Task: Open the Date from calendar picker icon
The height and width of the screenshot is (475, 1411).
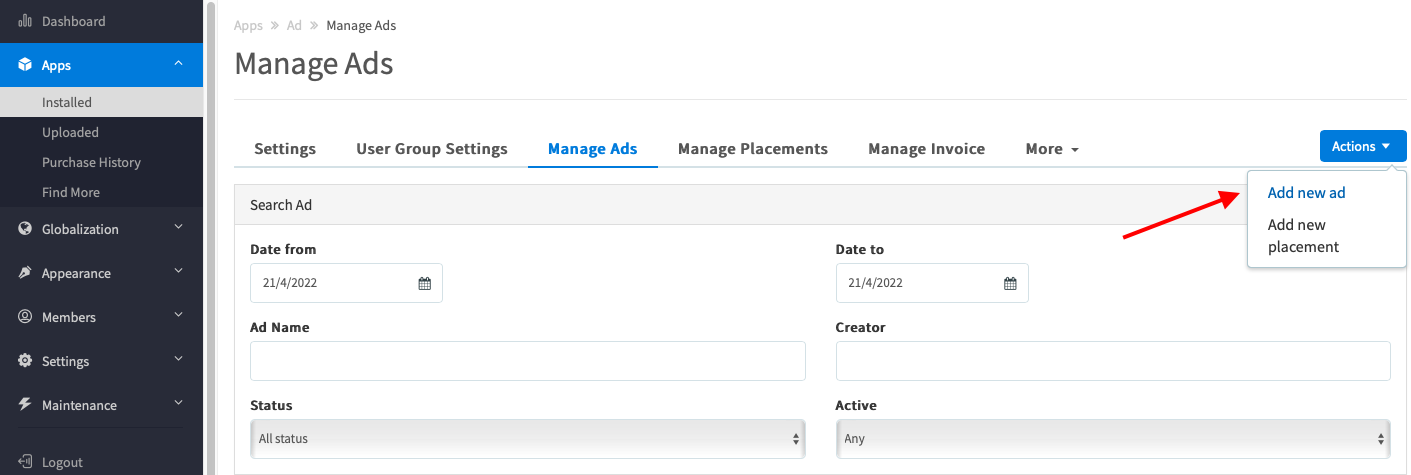Action: [x=424, y=283]
